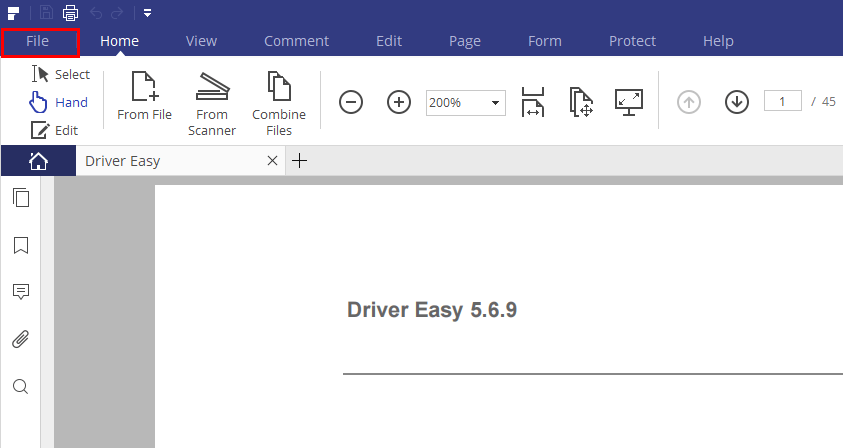The image size is (843, 448).
Task: Open a new tab with plus button
Action: tap(299, 160)
